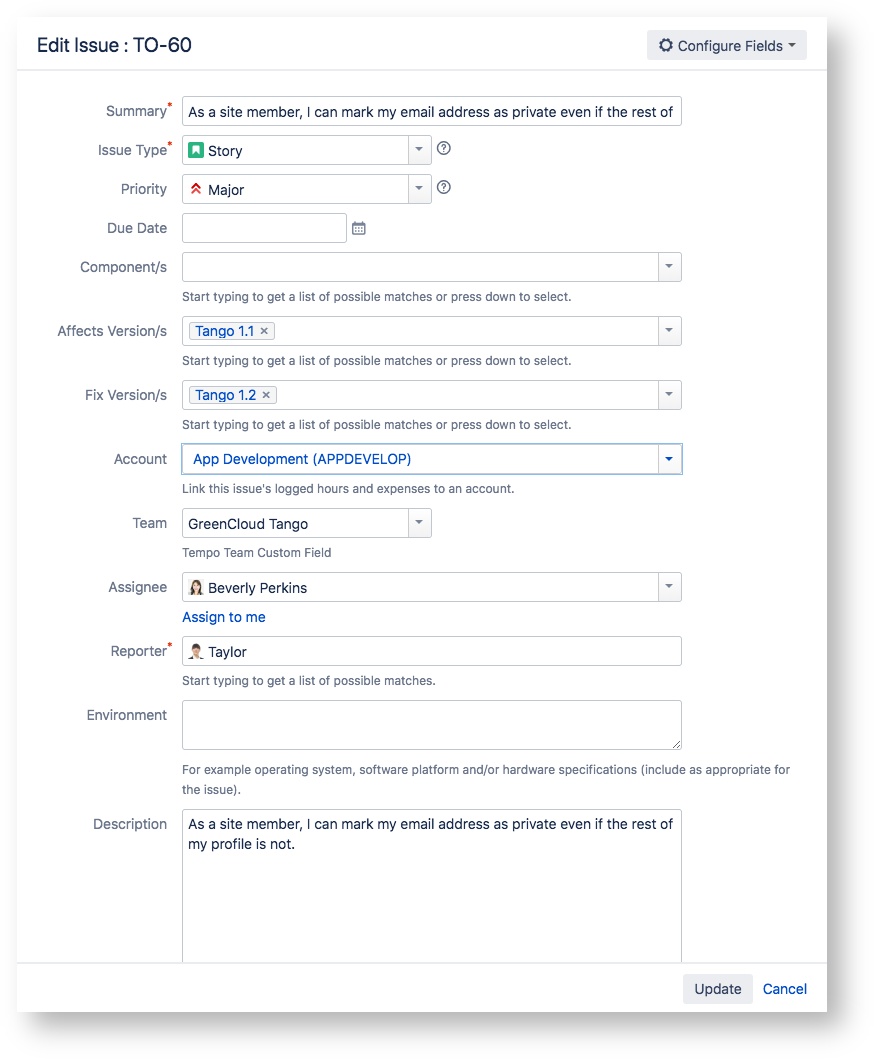Remove the Tango 1.2 fix version tag
This screenshot has width=875, height=1060.
[266, 395]
